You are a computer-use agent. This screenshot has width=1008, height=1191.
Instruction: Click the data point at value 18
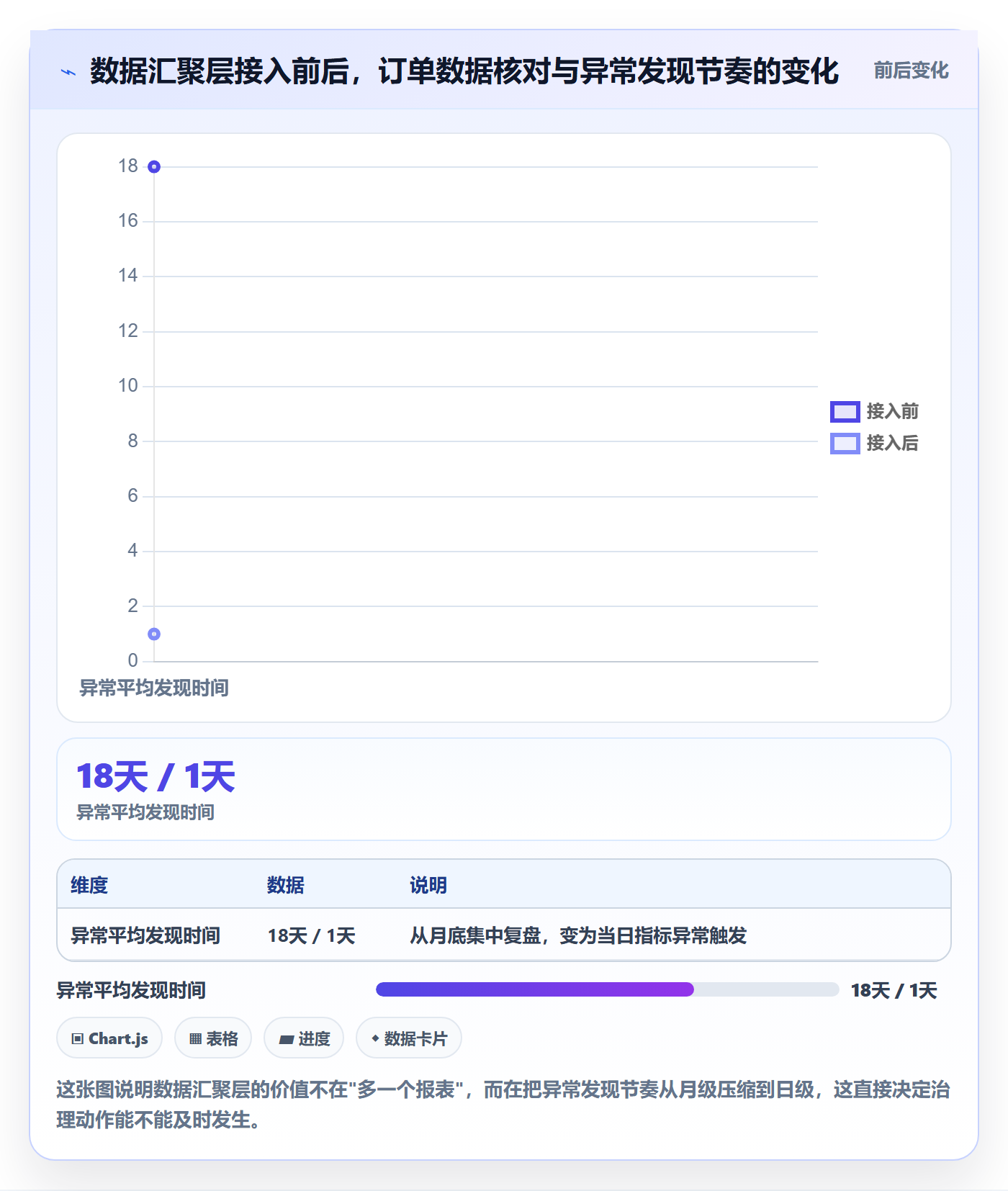[x=154, y=167]
